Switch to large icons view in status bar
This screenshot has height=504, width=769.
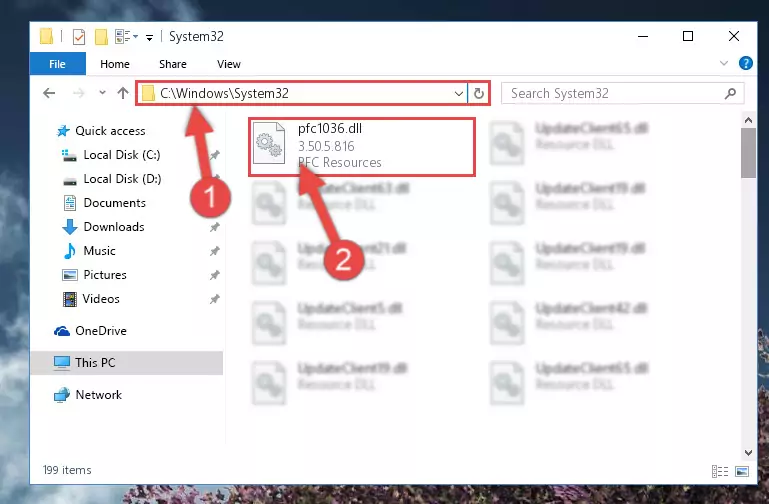(742, 472)
